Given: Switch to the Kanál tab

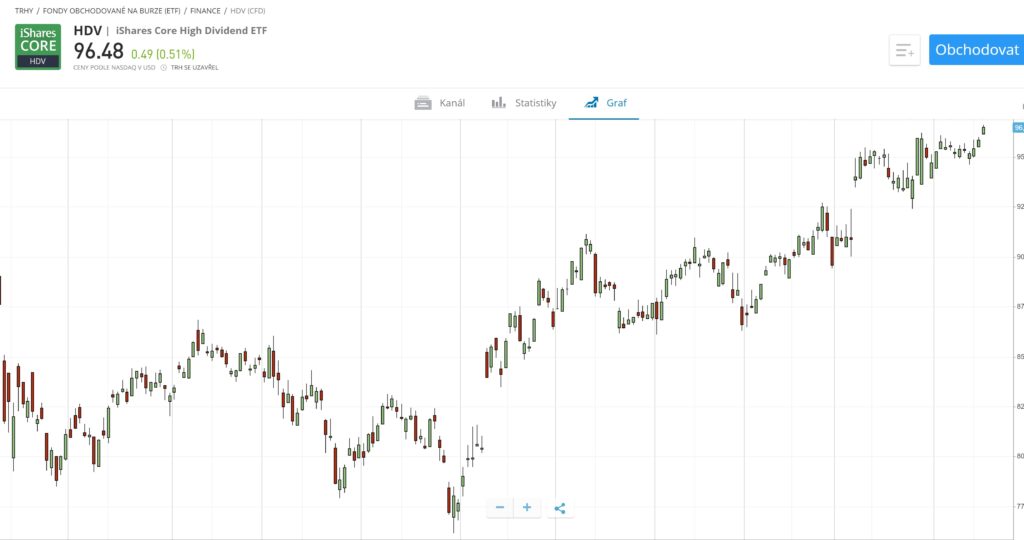Looking at the screenshot, I should tap(440, 103).
